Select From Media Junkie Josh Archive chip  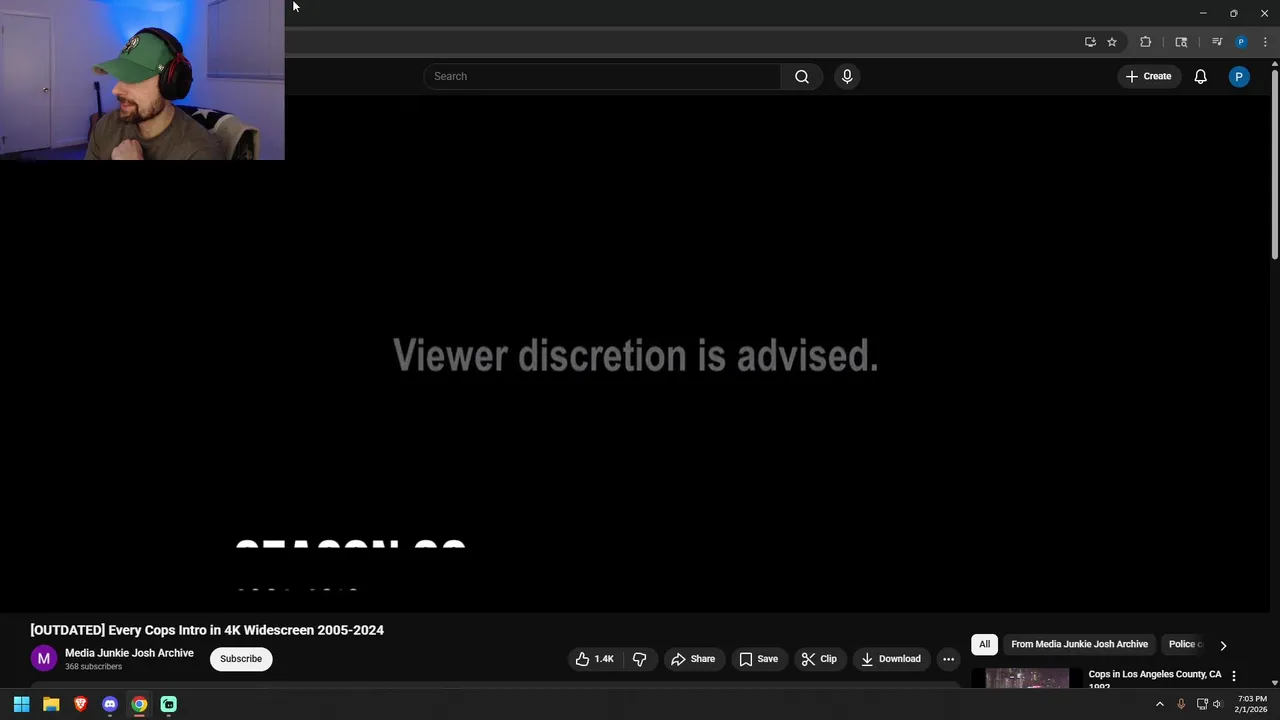(1079, 644)
